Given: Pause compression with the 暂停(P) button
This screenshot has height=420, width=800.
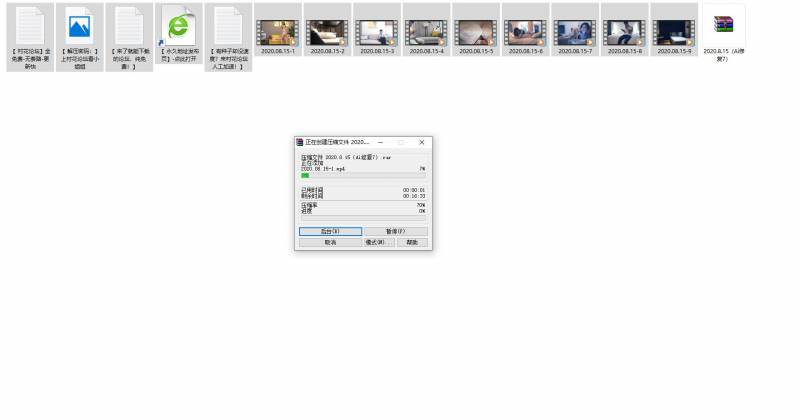Looking at the screenshot, I should coord(396,231).
